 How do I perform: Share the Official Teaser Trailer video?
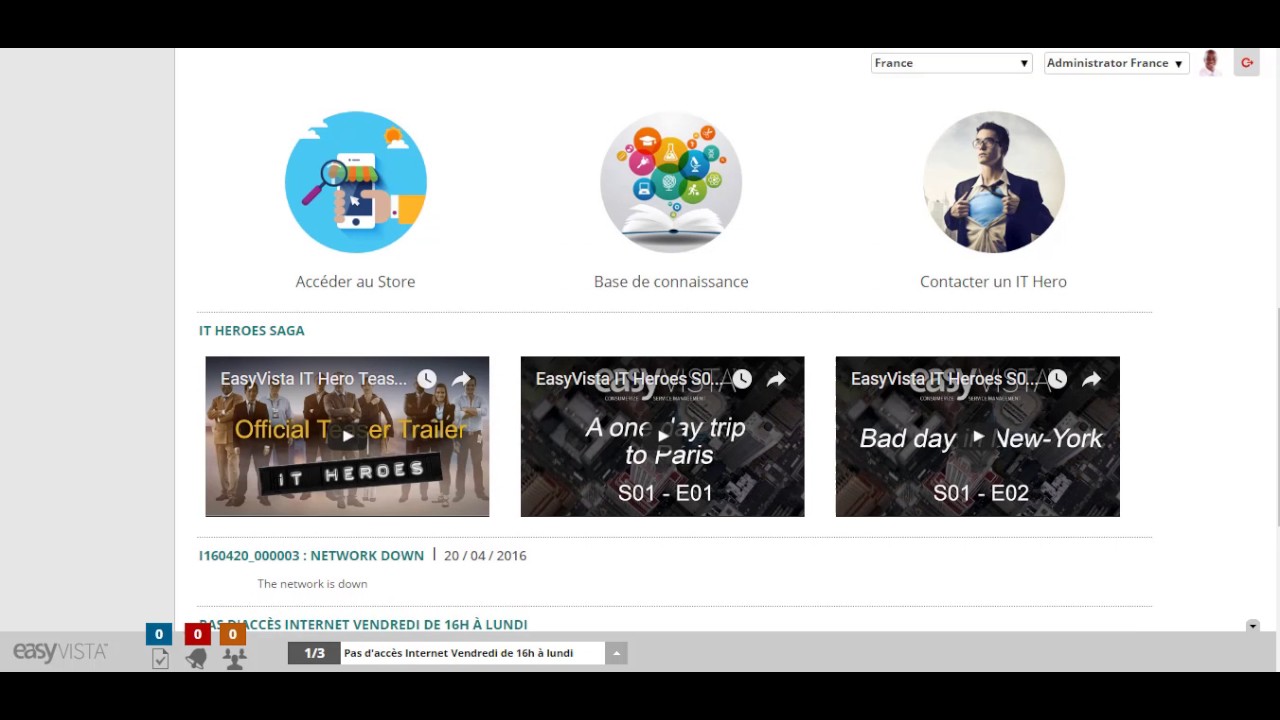coord(461,379)
